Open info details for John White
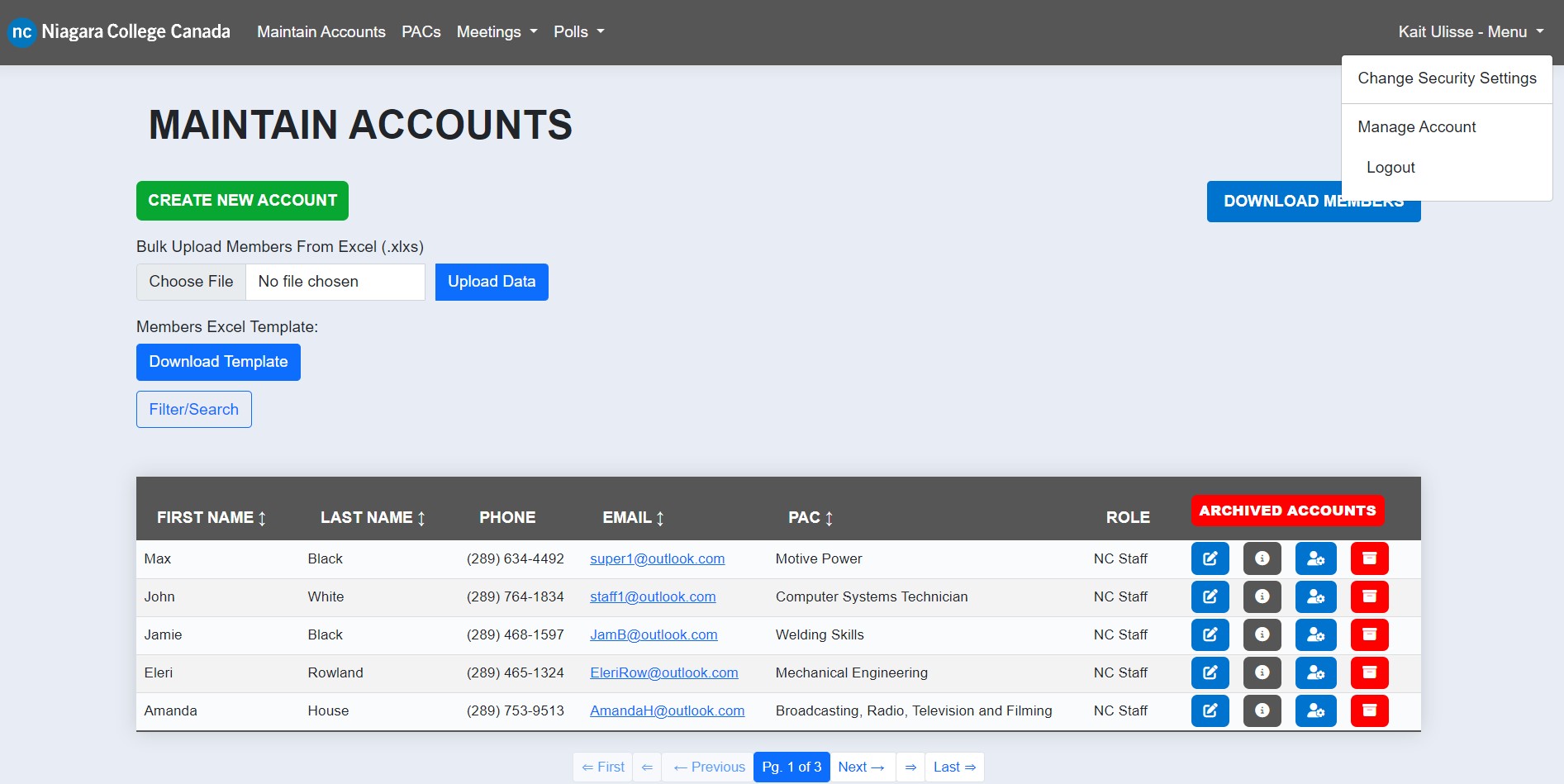 [1262, 596]
